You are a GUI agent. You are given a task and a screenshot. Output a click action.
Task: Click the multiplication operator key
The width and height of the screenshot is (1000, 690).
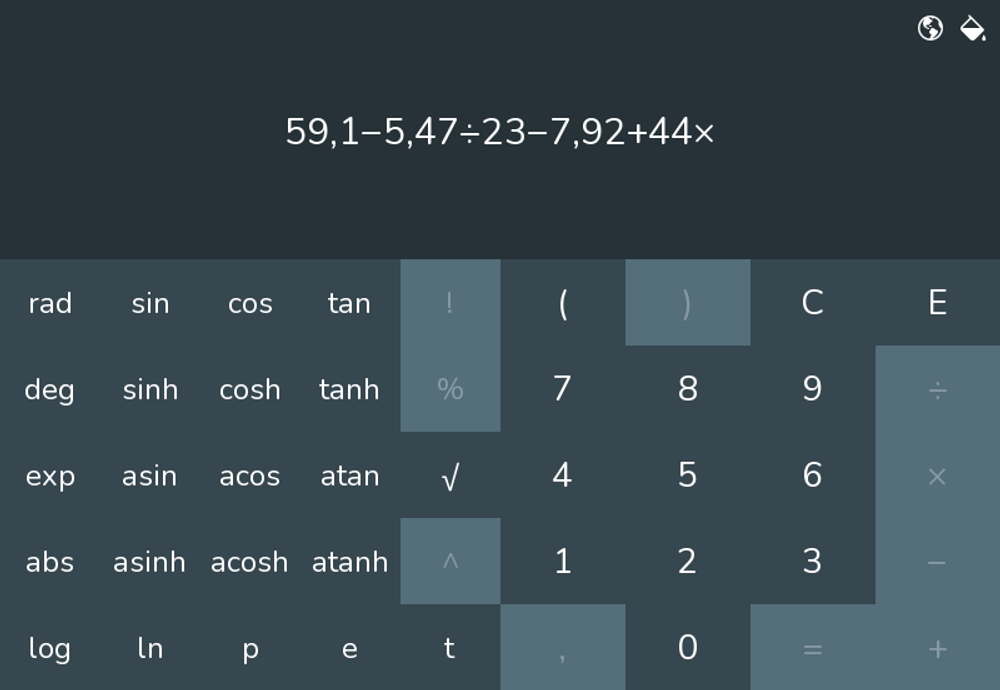point(938,475)
